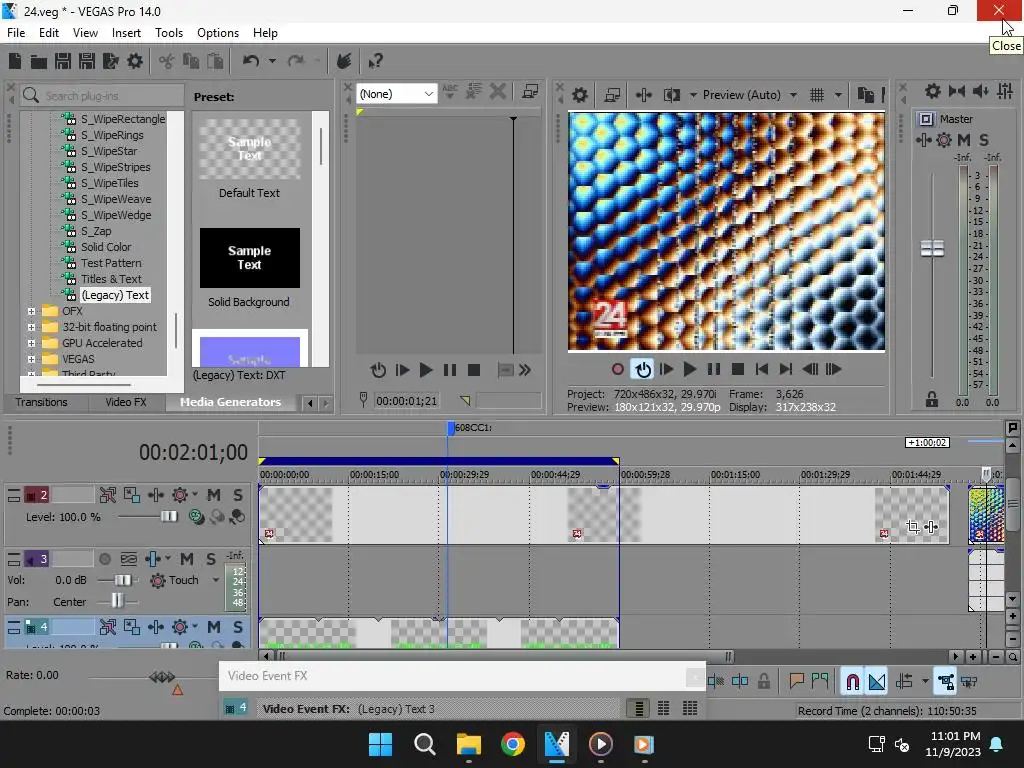Image resolution: width=1024 pixels, height=768 pixels.
Task: Pause playback in Video Preview
Action: pyautogui.click(x=714, y=370)
